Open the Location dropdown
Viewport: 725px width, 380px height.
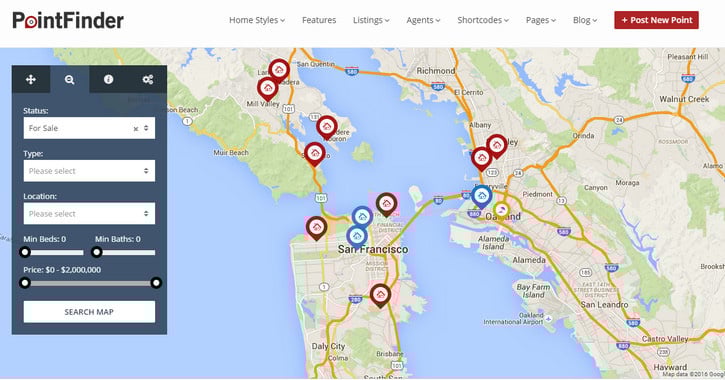[89, 214]
